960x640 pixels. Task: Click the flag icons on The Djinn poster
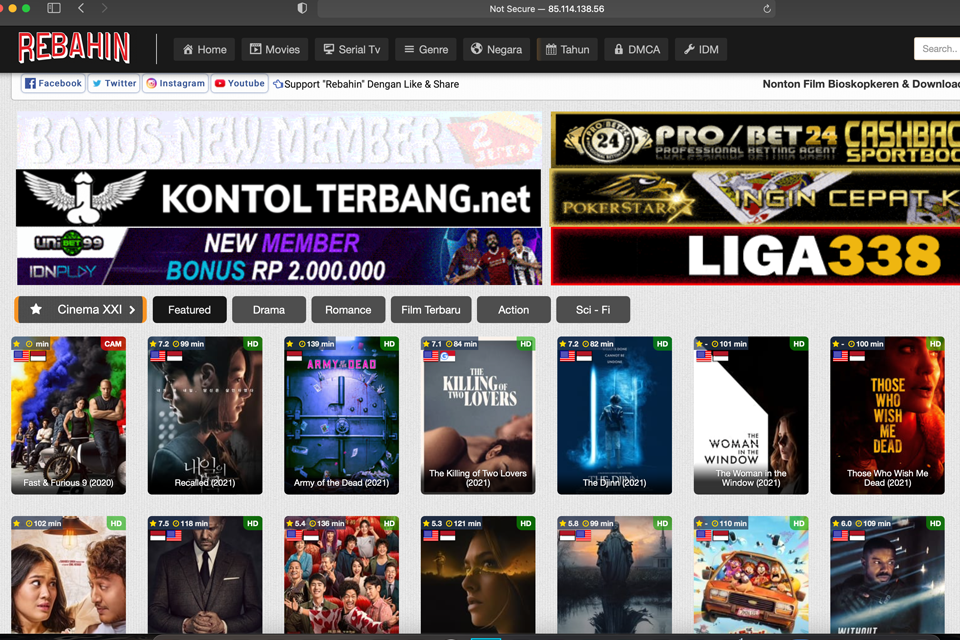tap(576, 356)
